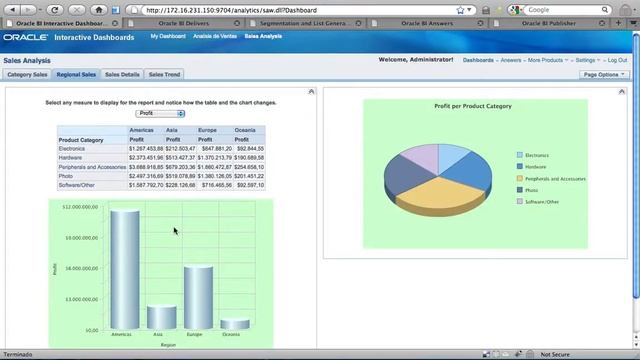This screenshot has height=360, width=640.
Task: Click the search magnifier in Google box
Action: point(604,10)
